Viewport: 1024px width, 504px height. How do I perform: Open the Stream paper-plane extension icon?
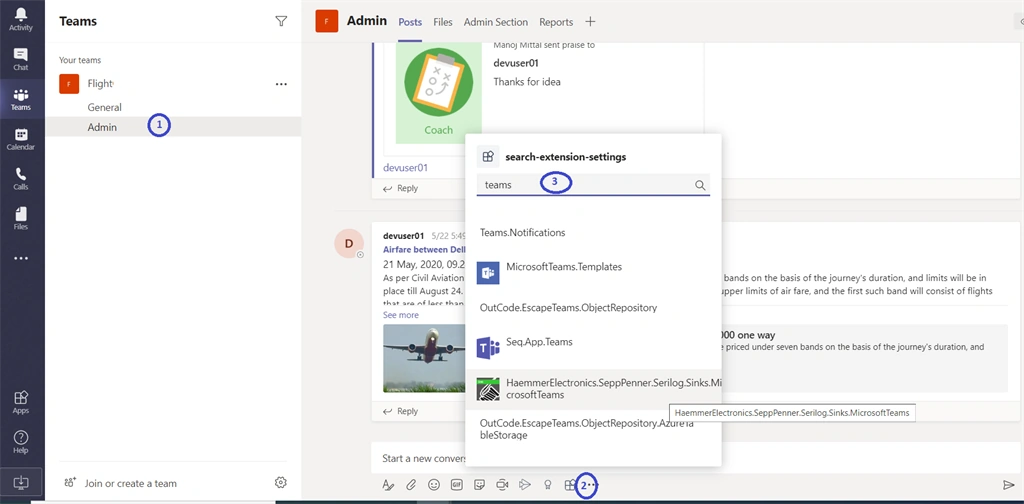[524, 484]
